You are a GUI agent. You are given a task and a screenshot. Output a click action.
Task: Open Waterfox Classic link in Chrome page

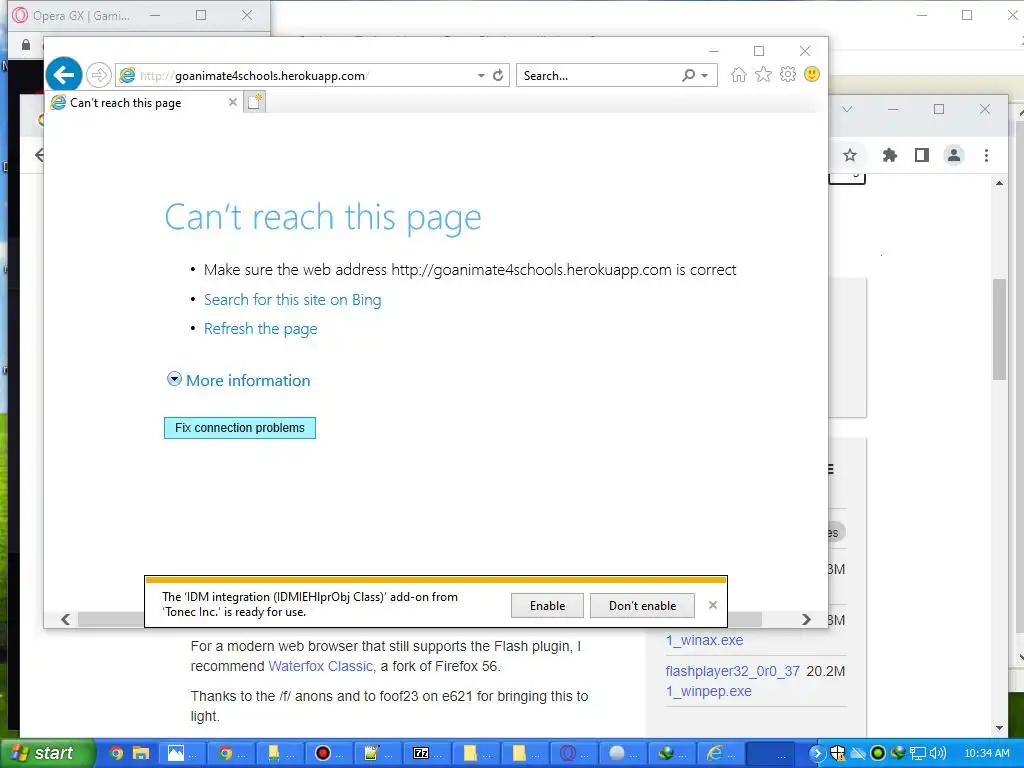320,666
